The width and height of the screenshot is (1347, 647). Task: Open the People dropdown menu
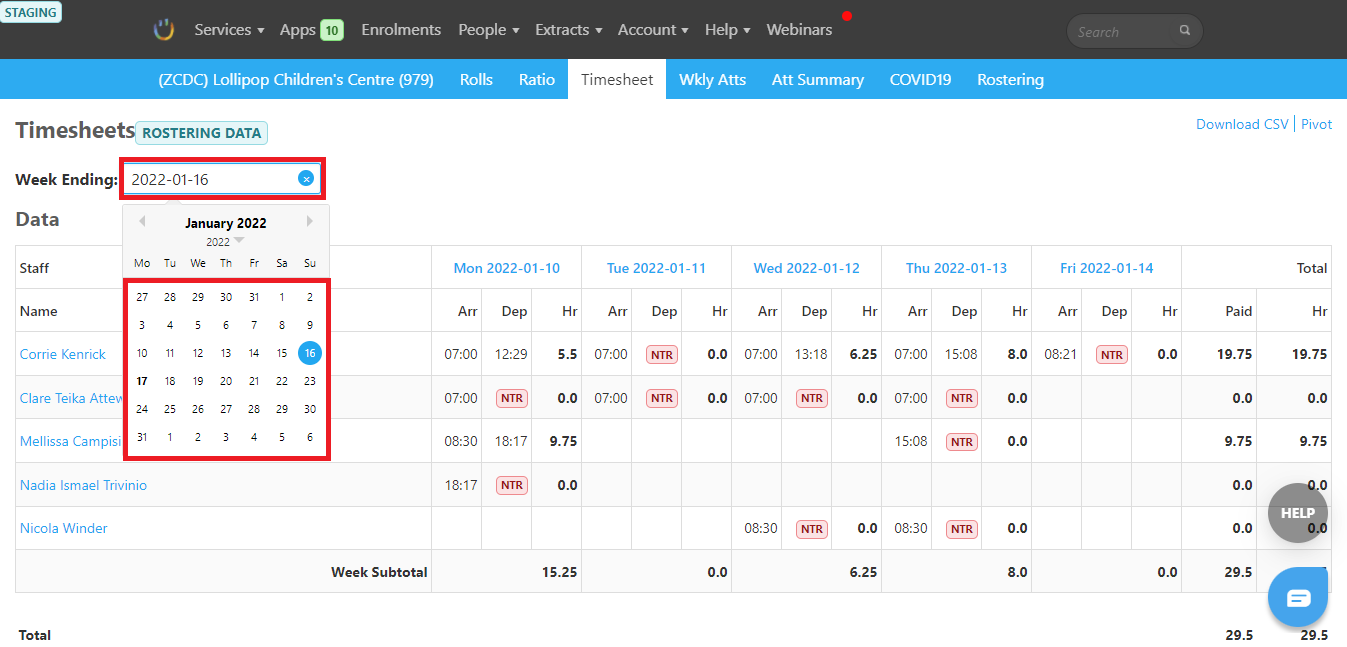click(x=489, y=30)
